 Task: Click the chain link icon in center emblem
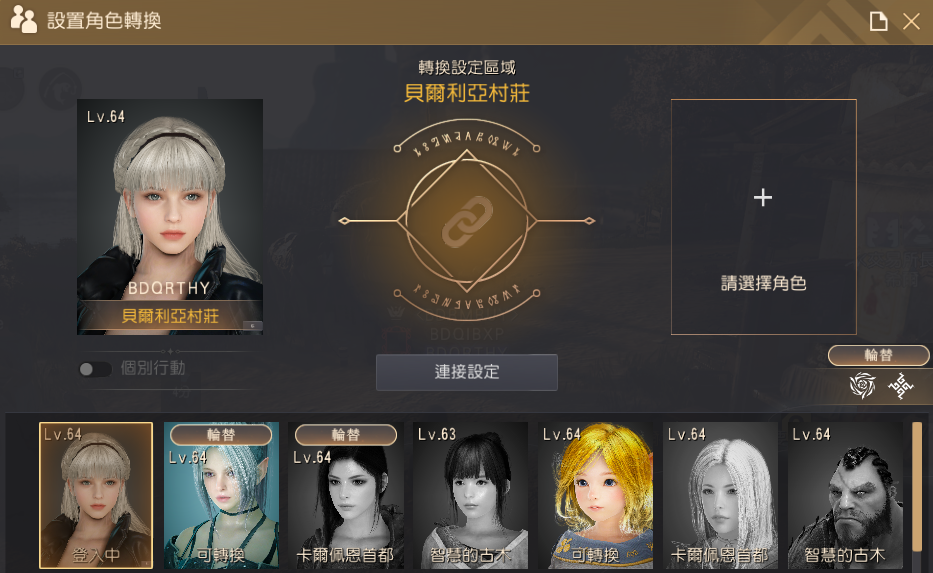pos(467,221)
